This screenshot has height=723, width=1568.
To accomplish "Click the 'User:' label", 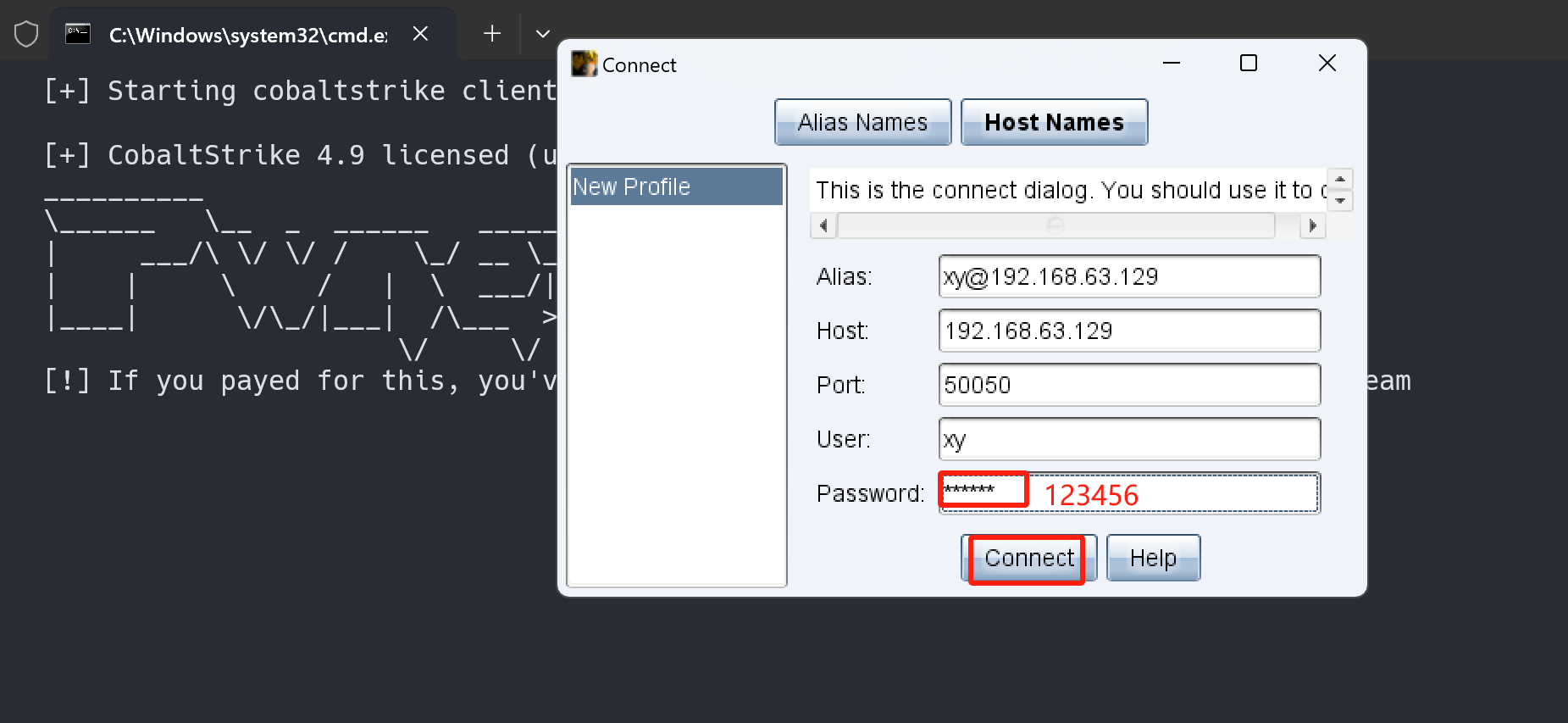I will coord(843,439).
